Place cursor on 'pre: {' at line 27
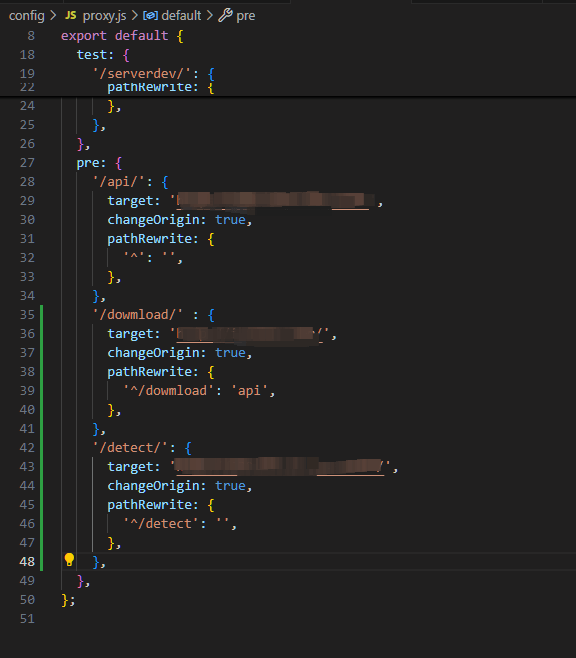 pyautogui.click(x=99, y=163)
